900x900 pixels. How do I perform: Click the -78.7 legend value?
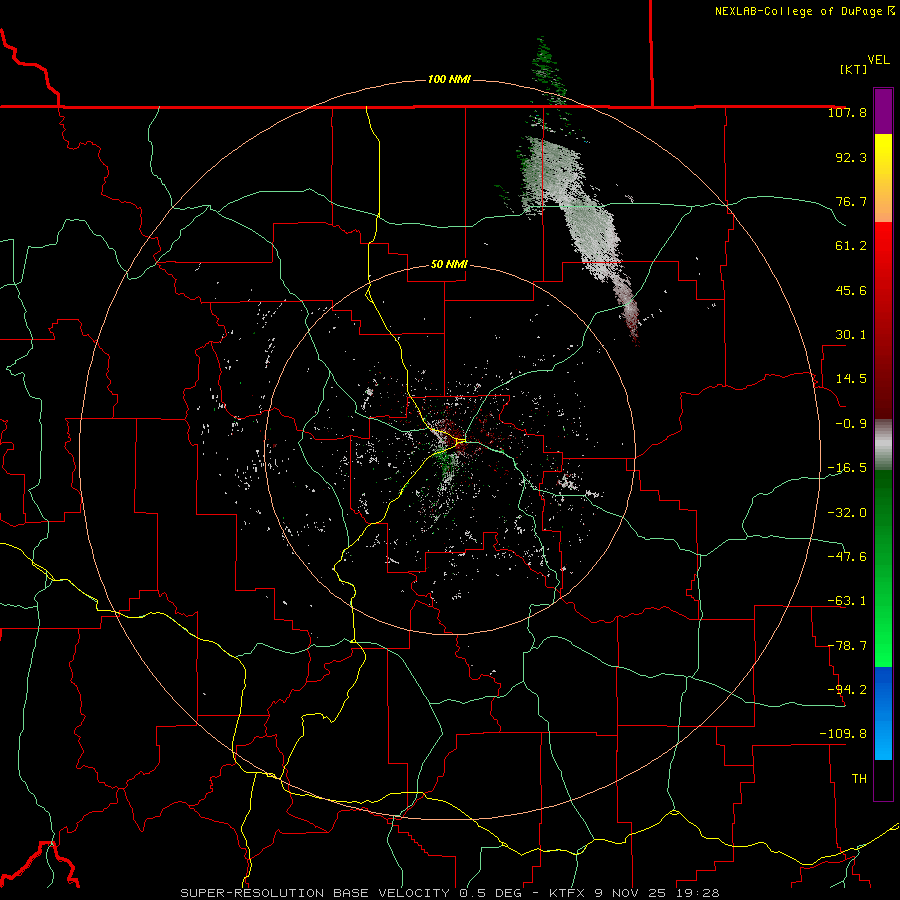847,646
